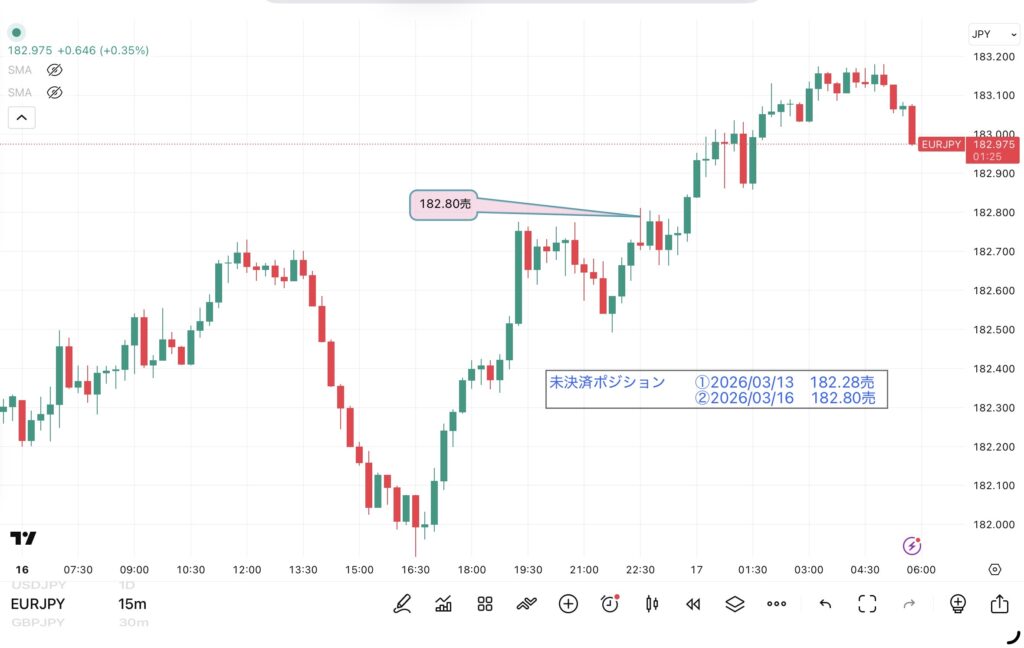Screen dimensions: 1024x648
Task: Open the EURJPY symbol selector
Action: pos(39,604)
